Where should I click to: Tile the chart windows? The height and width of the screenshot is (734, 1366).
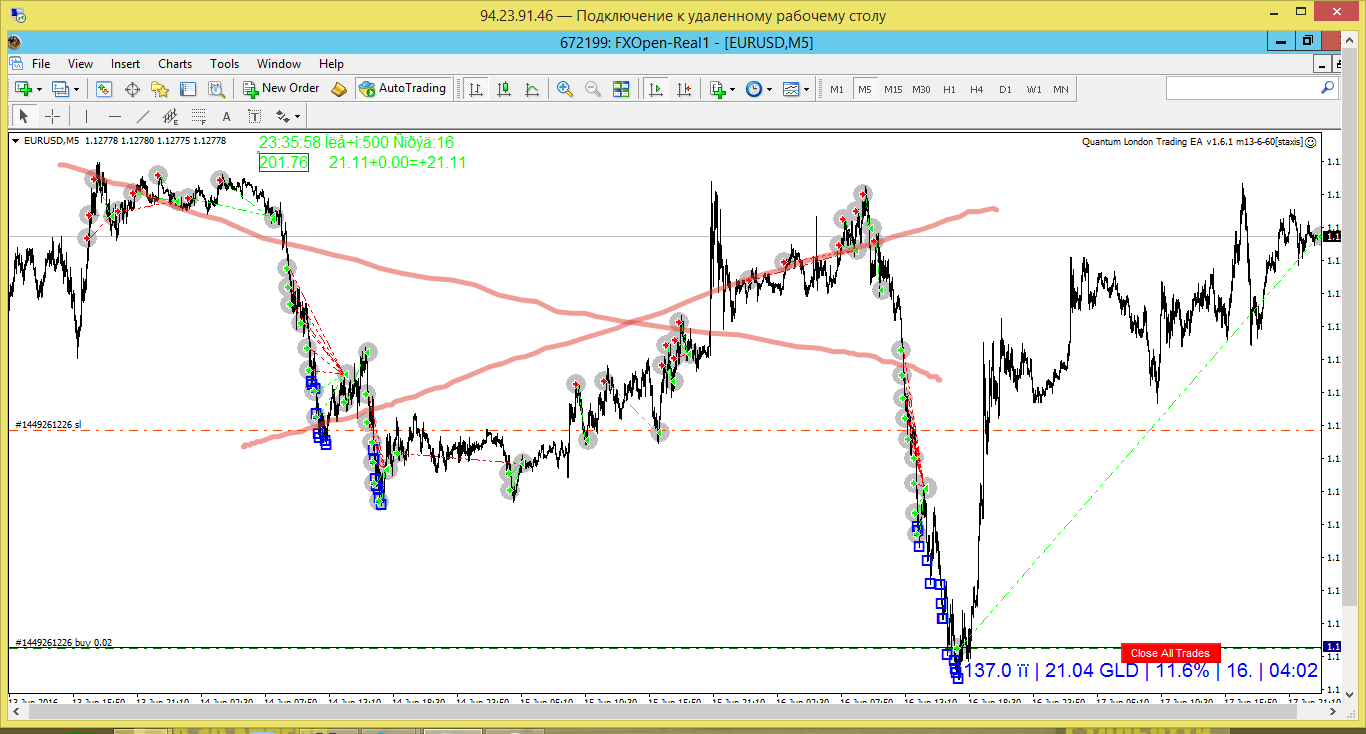[x=621, y=89]
